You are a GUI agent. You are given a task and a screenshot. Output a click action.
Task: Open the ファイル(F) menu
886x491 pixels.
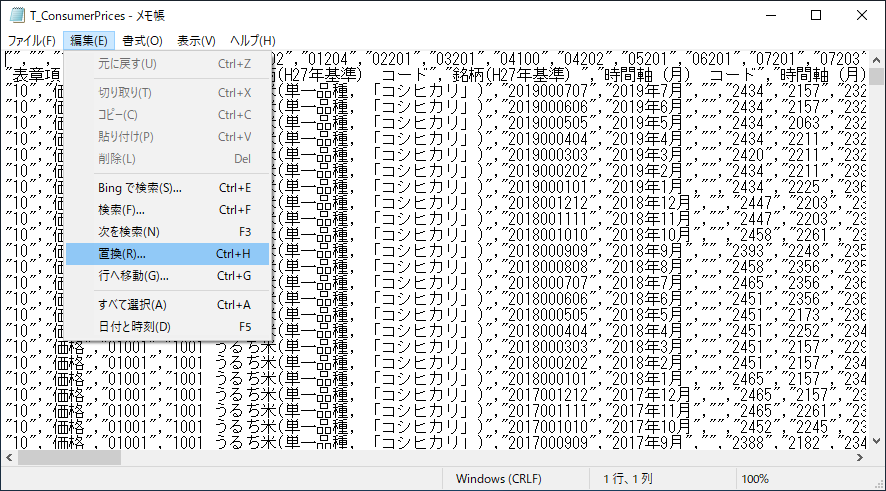tap(31, 41)
